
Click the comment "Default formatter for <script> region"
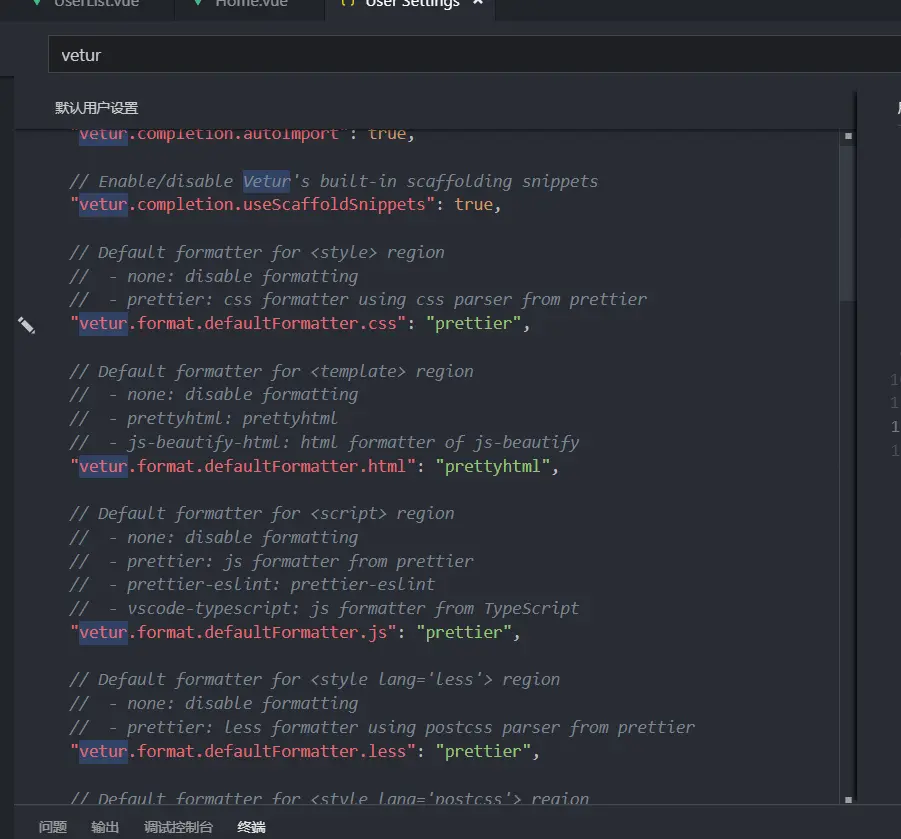(262, 514)
